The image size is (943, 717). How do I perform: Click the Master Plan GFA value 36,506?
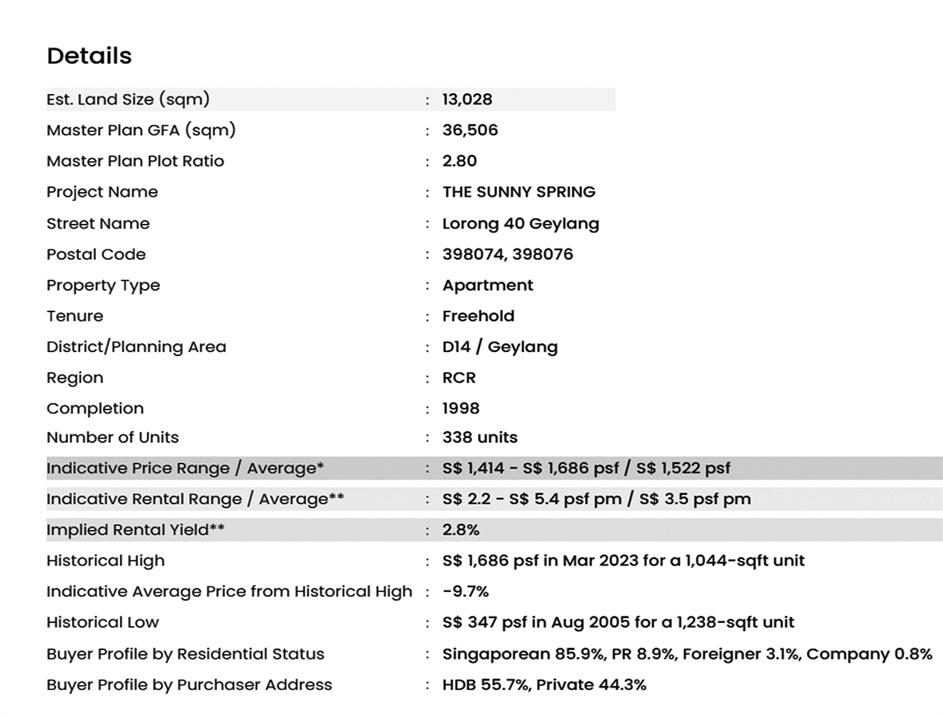pos(470,130)
